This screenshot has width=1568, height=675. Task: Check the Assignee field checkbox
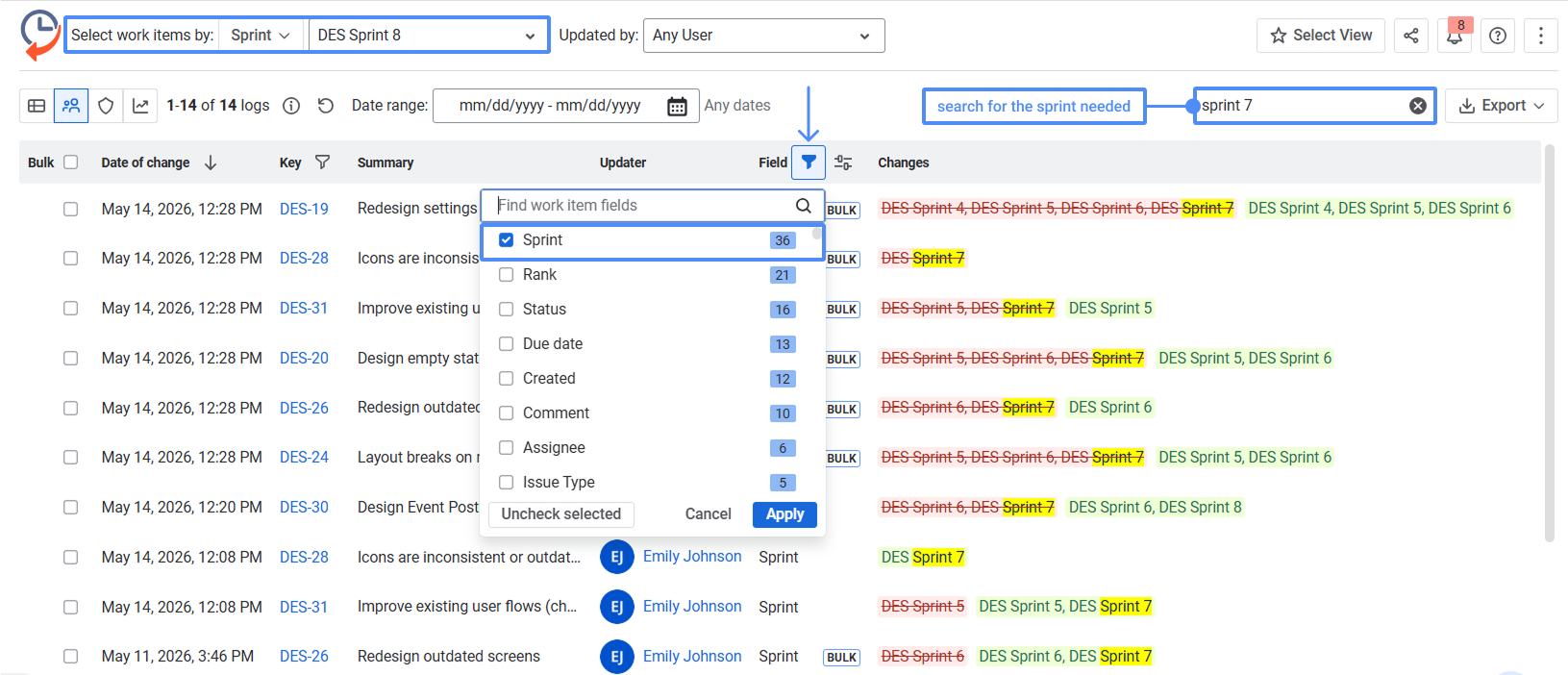coord(507,448)
